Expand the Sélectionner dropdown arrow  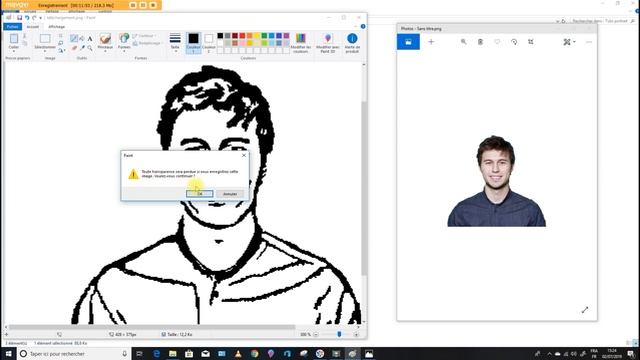click(45, 51)
